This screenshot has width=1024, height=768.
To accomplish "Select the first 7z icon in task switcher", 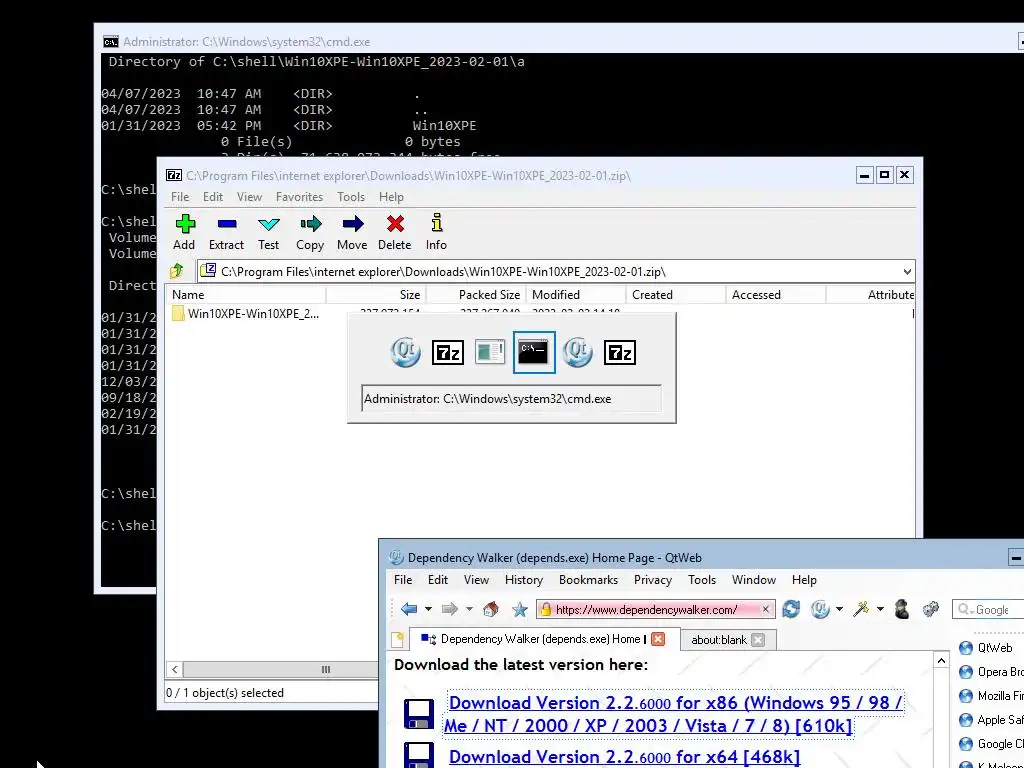I will [x=448, y=352].
